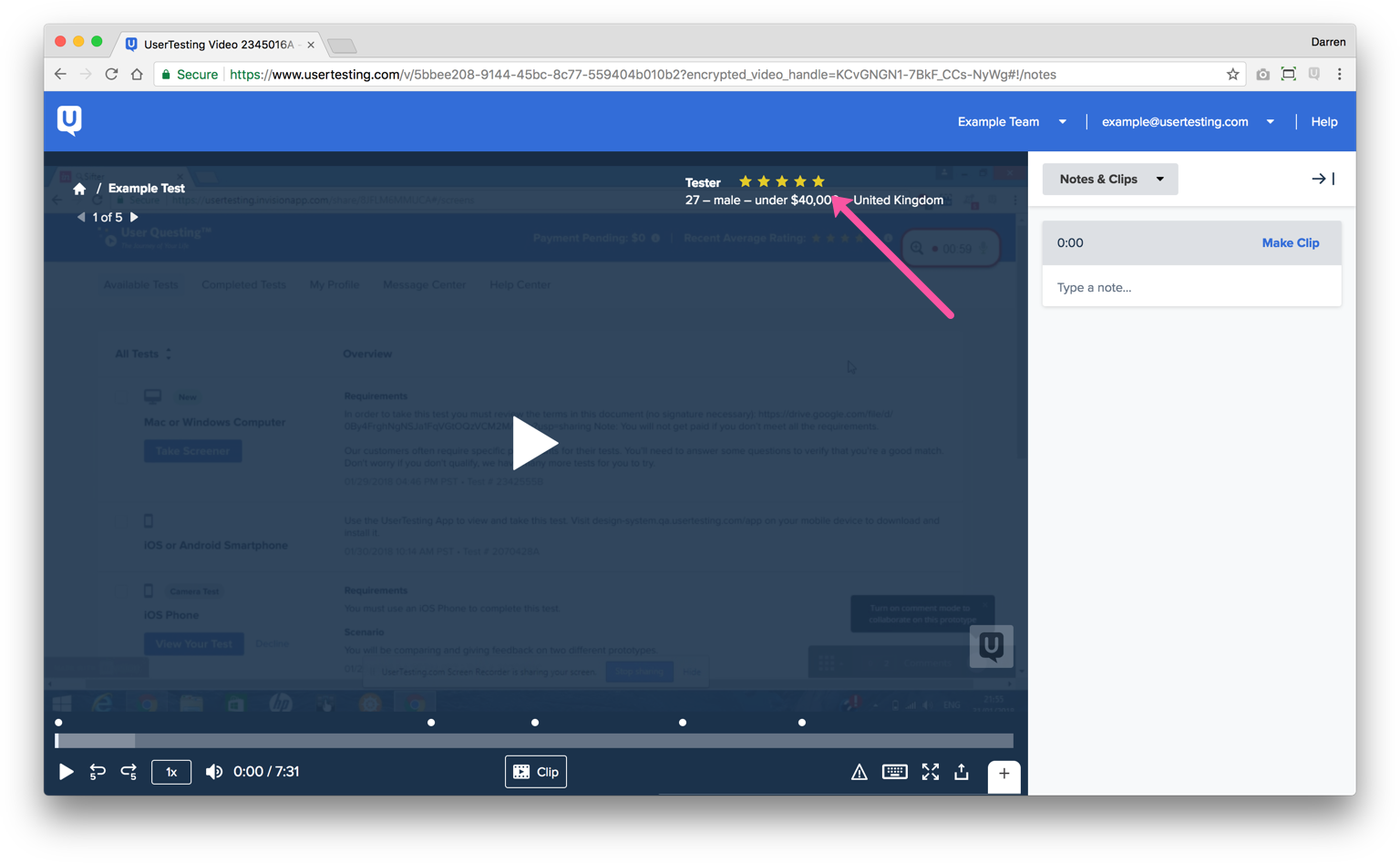The width and height of the screenshot is (1400, 863).
Task: Click browser forward arrow
Action: (x=86, y=75)
